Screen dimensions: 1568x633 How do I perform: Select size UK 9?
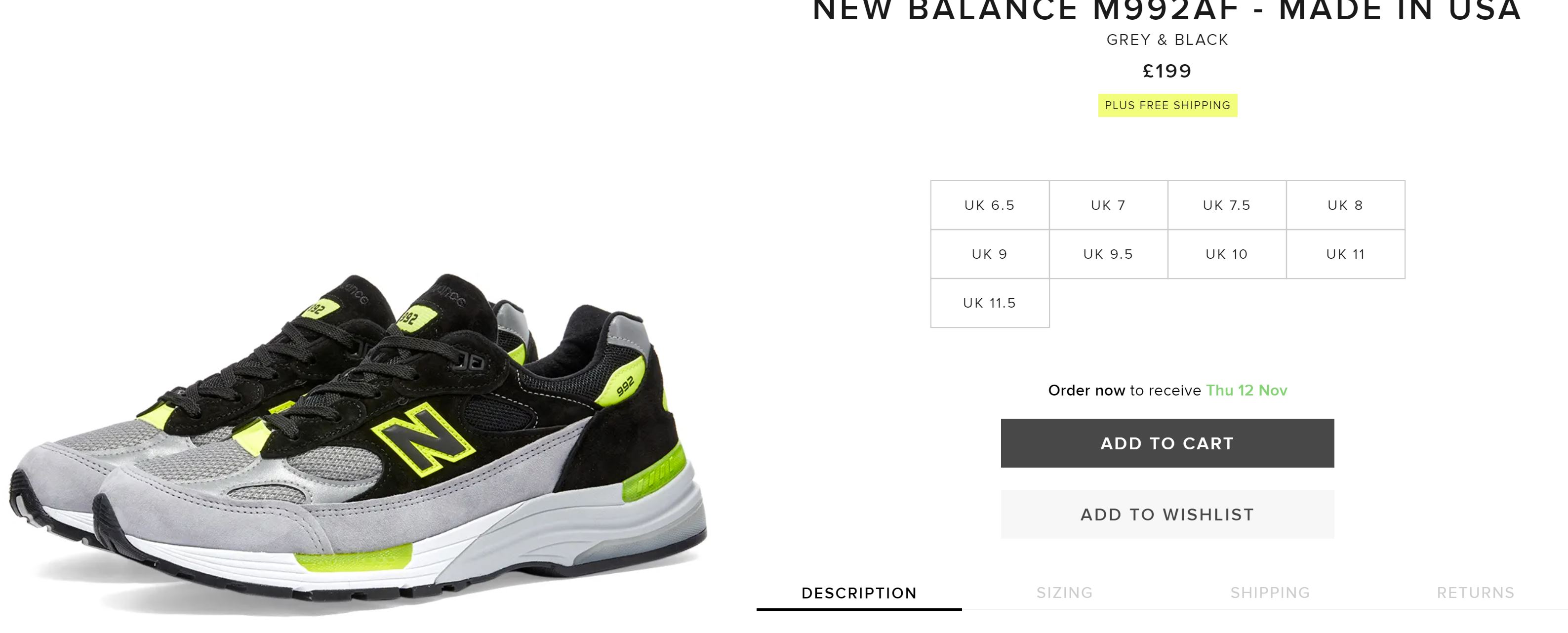[990, 254]
